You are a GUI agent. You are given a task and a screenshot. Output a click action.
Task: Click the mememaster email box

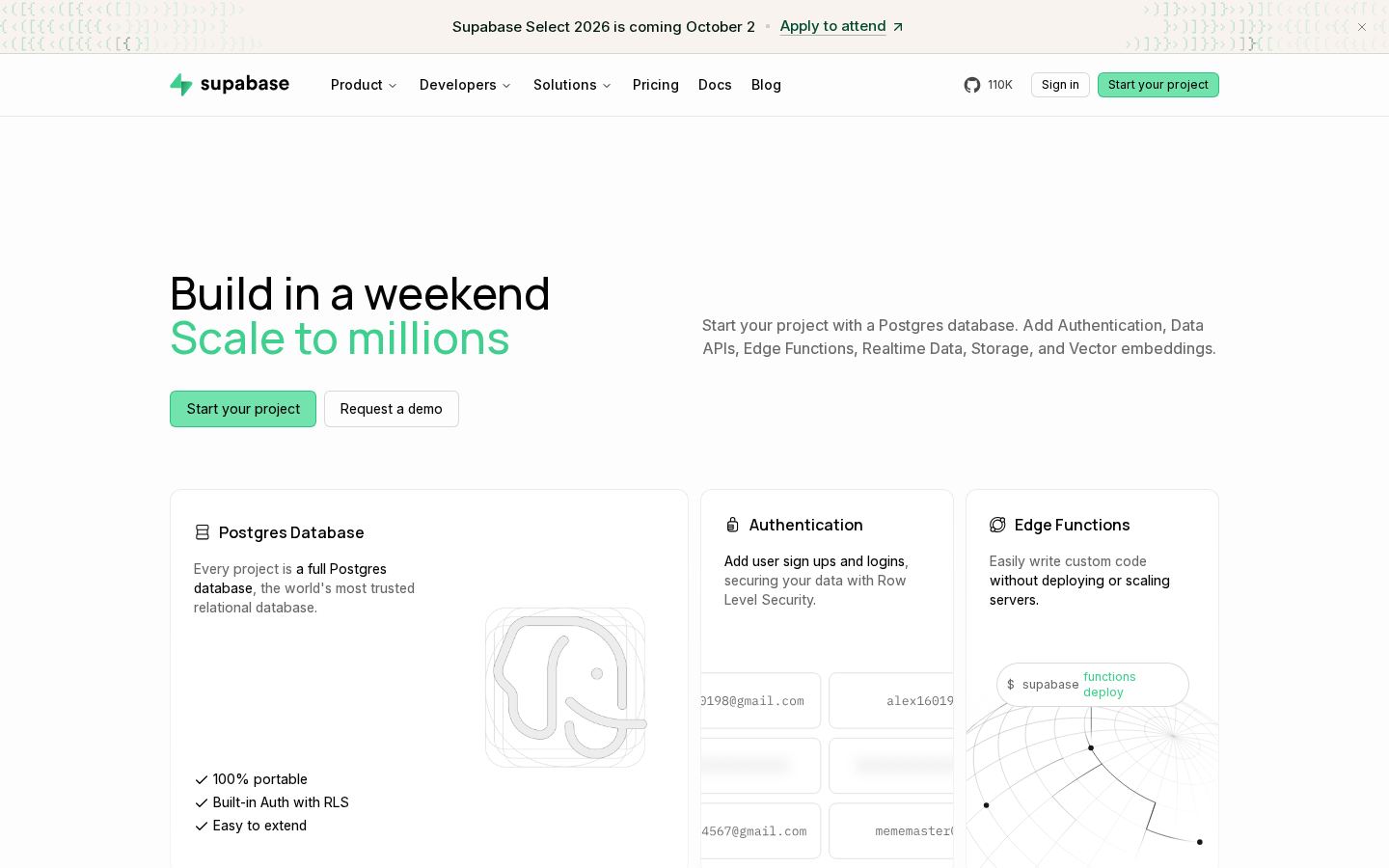tap(891, 831)
